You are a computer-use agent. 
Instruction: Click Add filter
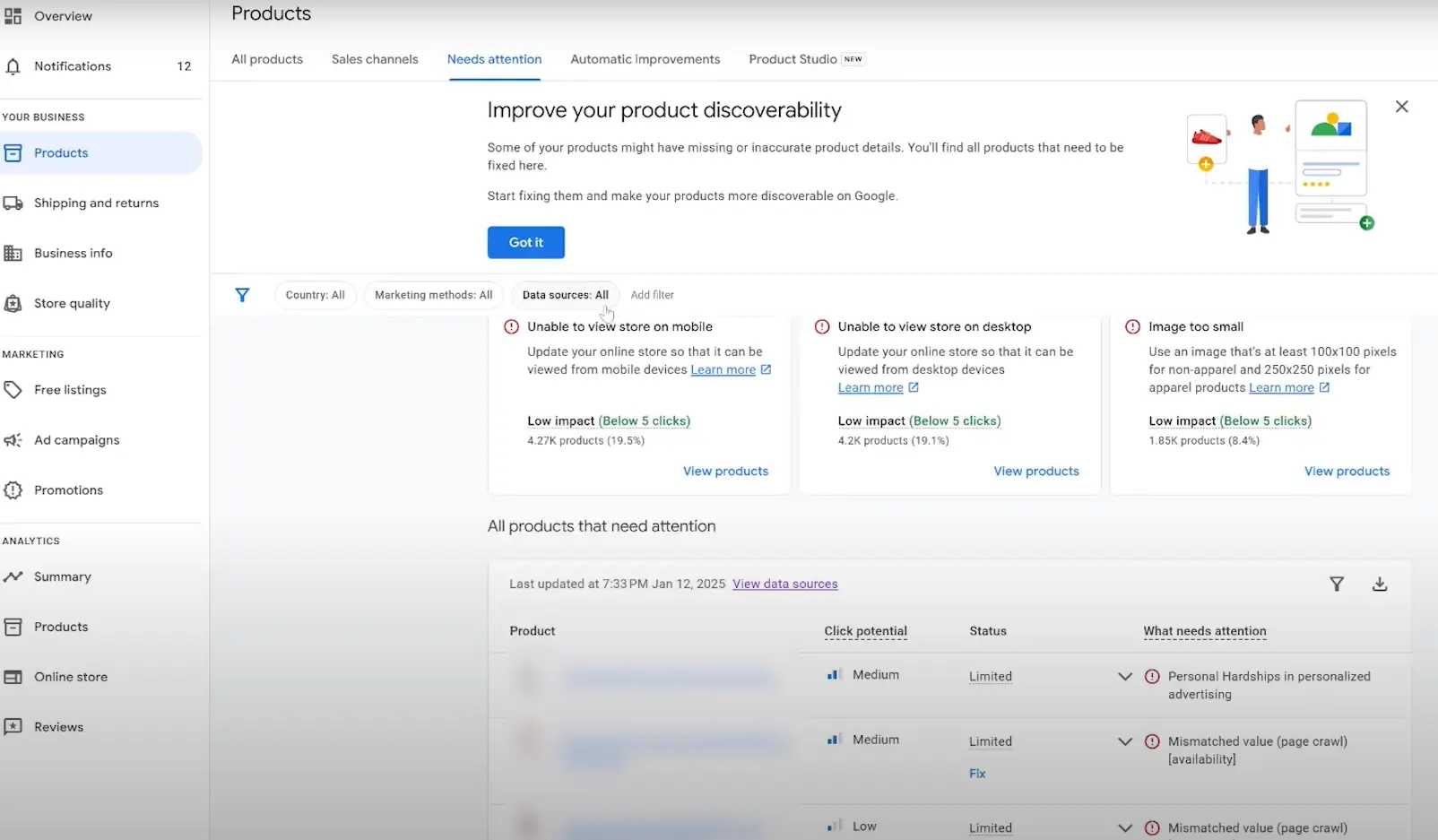point(652,295)
